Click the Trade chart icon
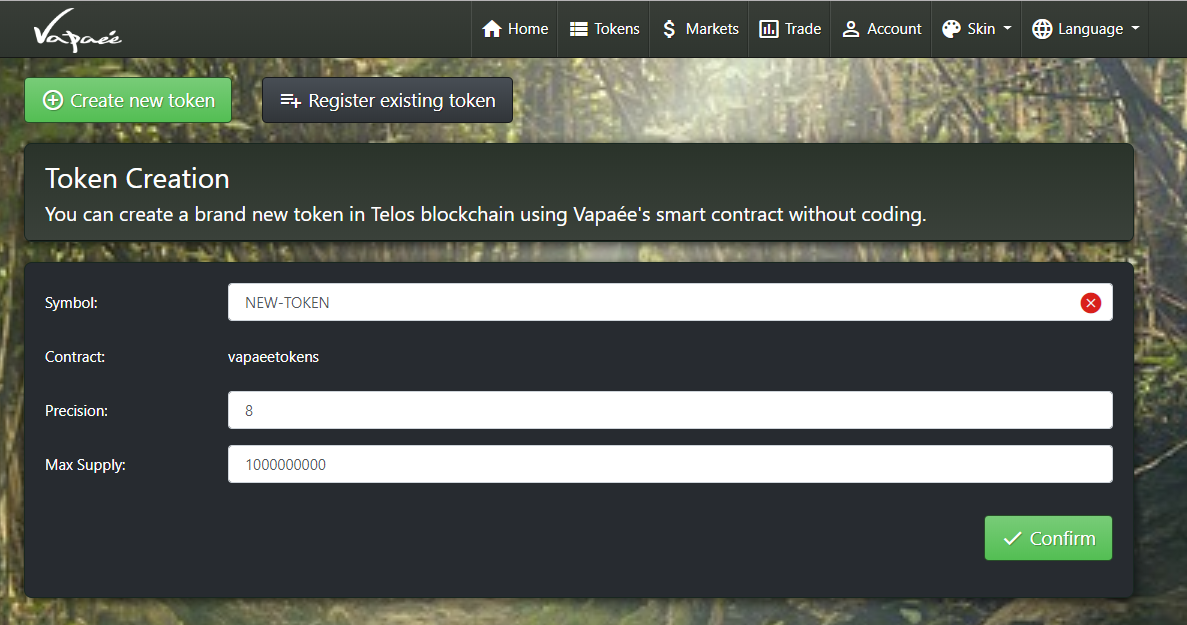Screen dimensions: 1187x625 point(768,29)
